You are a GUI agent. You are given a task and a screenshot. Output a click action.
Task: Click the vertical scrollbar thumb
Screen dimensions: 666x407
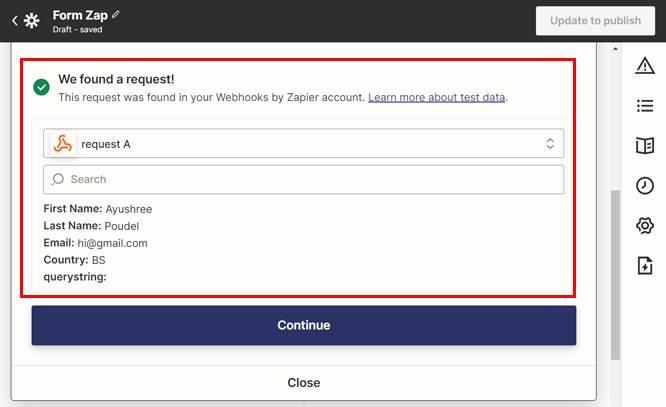[x=615, y=275]
